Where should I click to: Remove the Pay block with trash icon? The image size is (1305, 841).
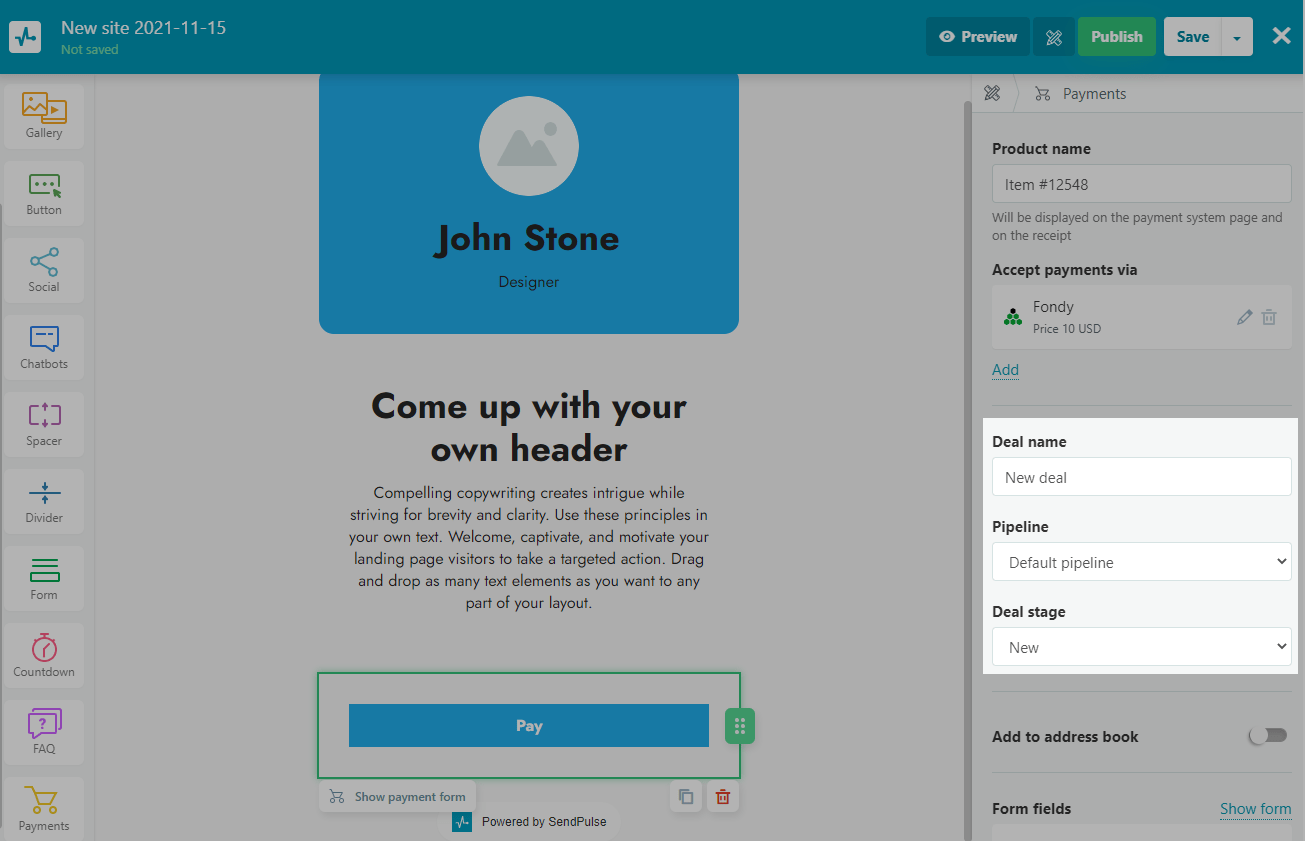(723, 797)
